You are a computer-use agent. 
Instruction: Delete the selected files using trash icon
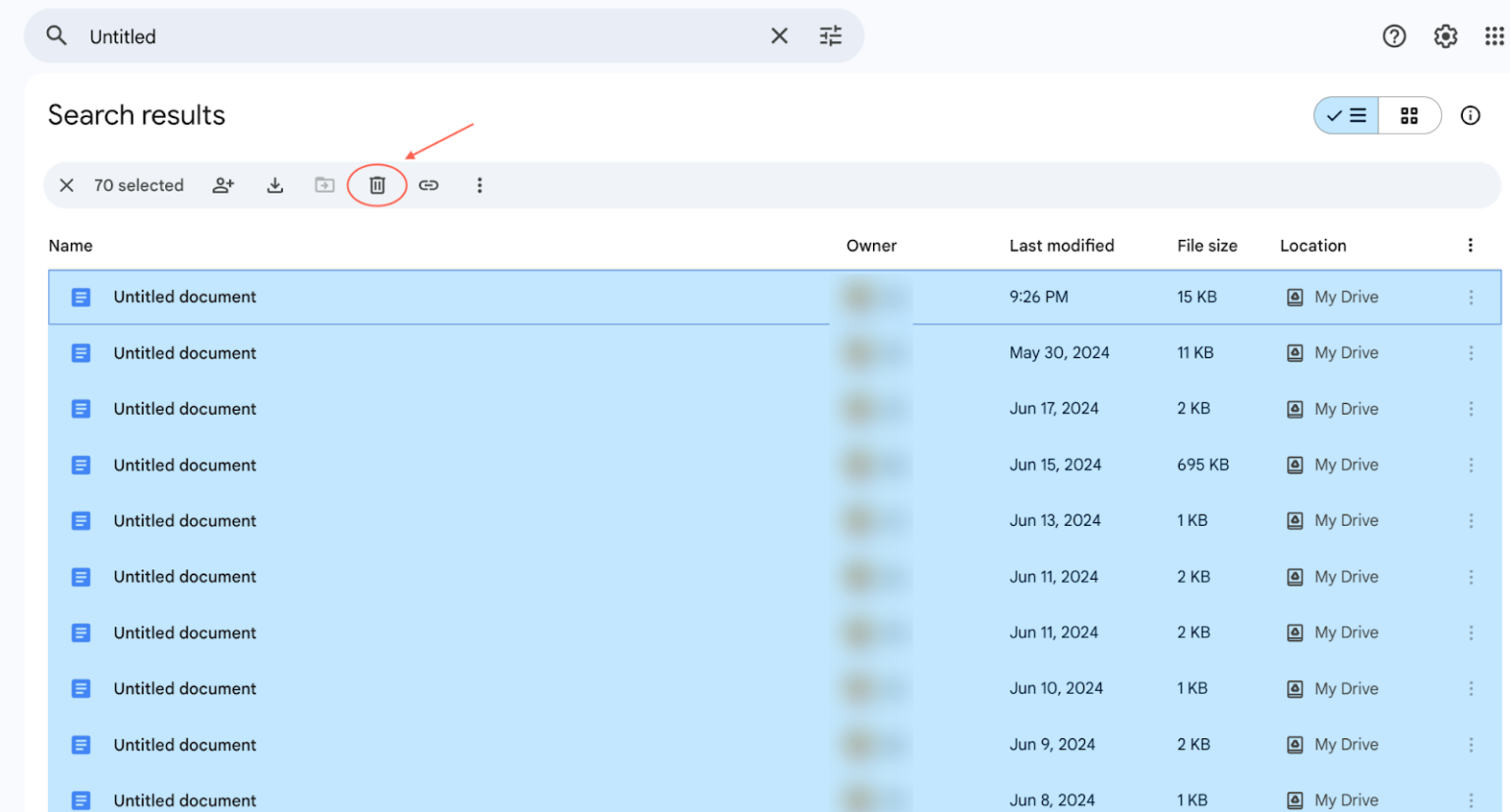coord(377,185)
